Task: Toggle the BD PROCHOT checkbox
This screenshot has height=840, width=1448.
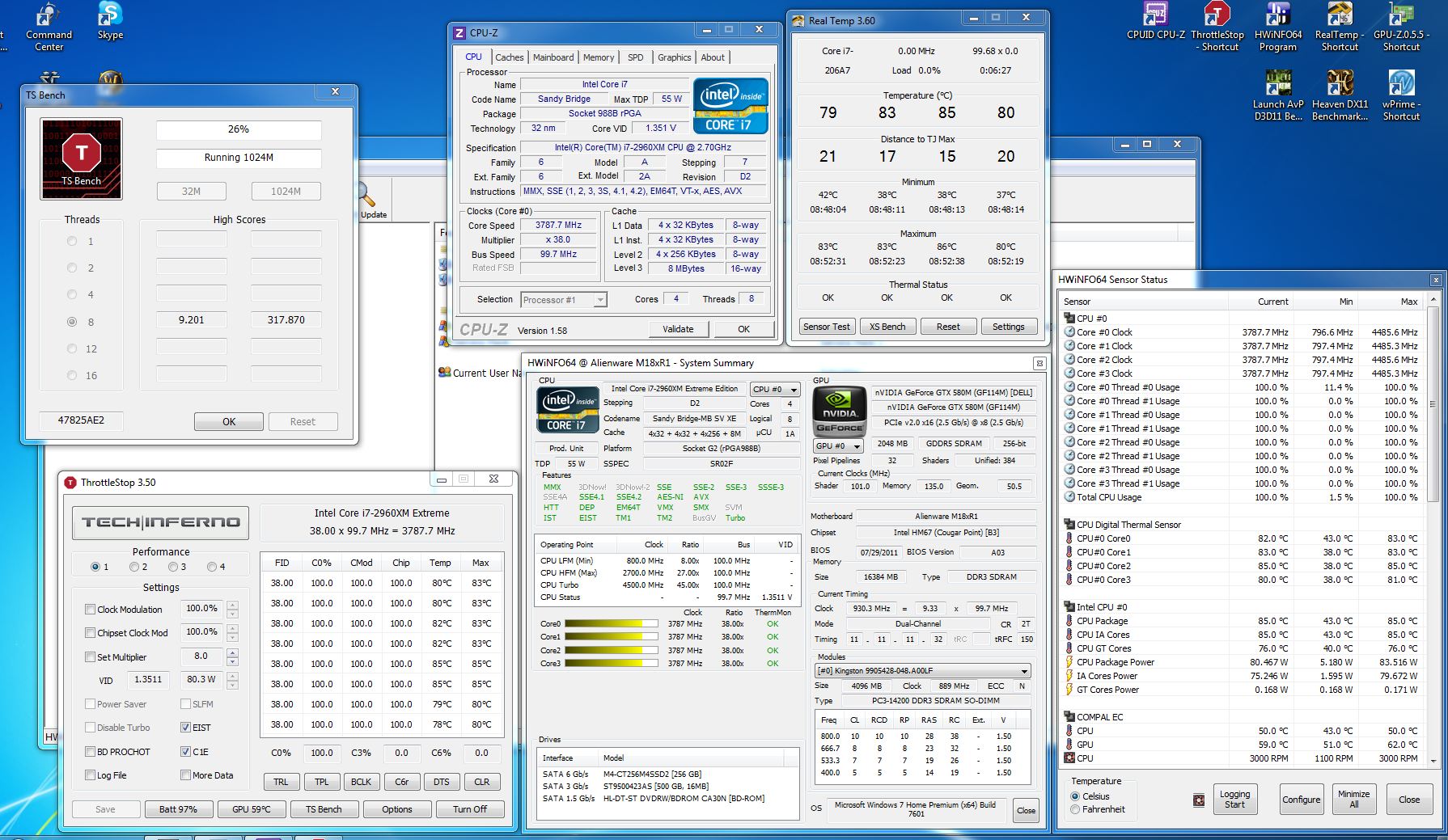Action: [x=90, y=752]
